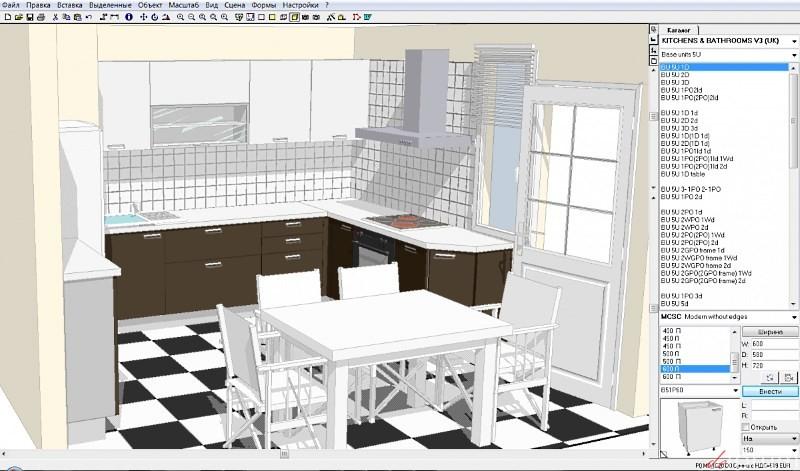Click the blue Info circle icon
The height and width of the screenshot is (471, 800).
pos(128,18)
